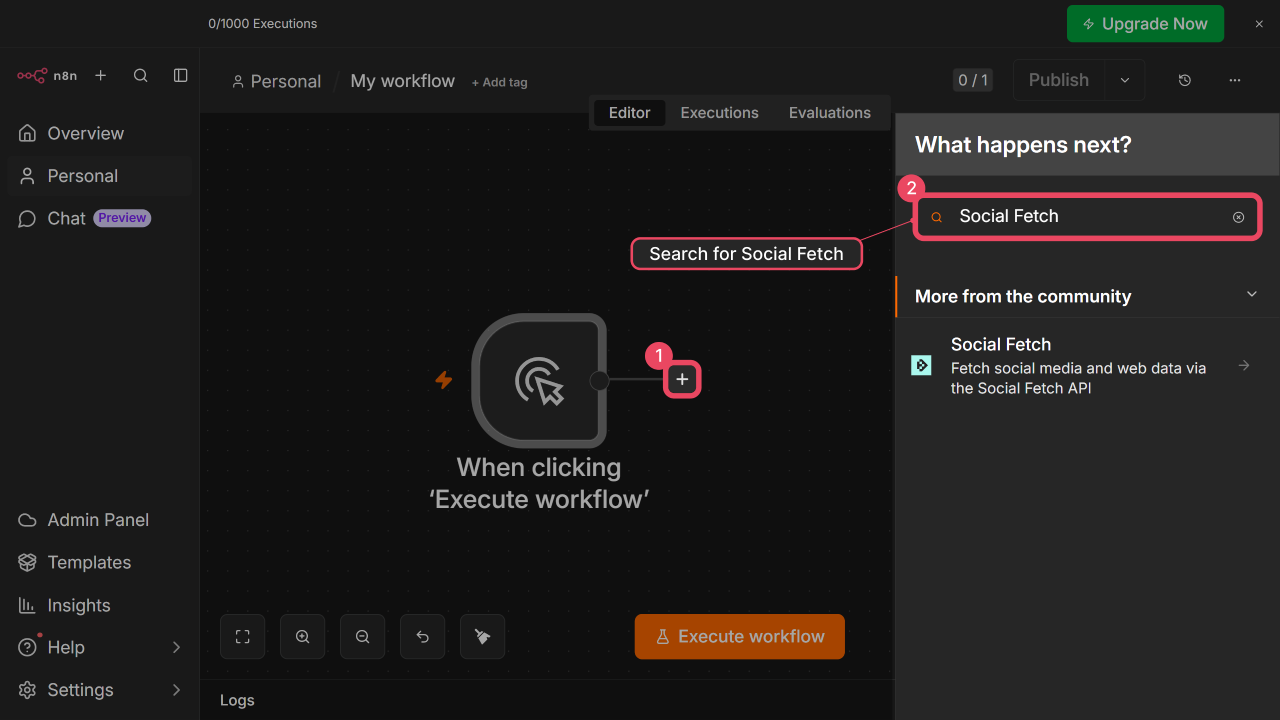The width and height of the screenshot is (1280, 720).
Task: Select the manual trigger node
Action: [x=539, y=380]
